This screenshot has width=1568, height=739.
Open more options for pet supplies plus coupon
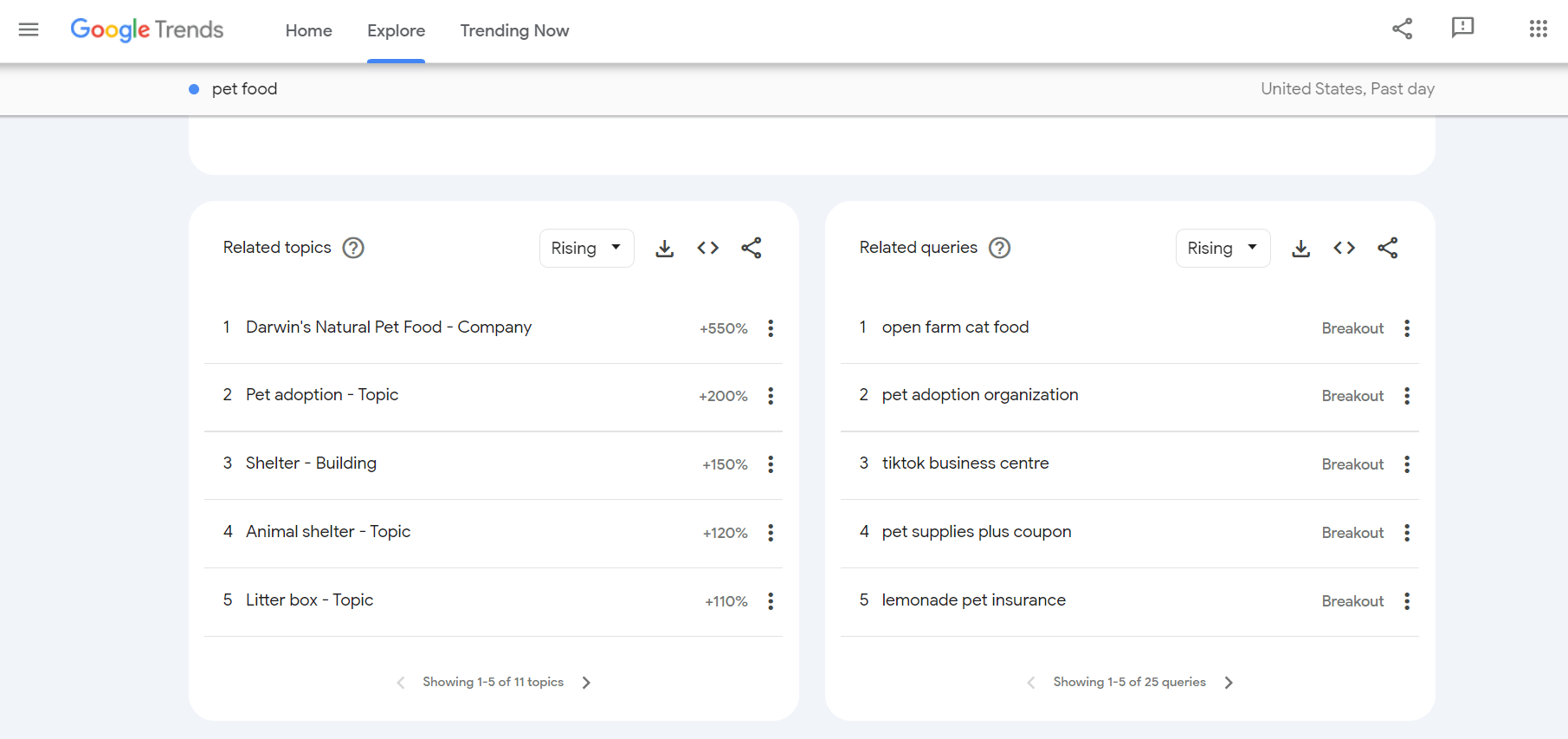[x=1407, y=533]
